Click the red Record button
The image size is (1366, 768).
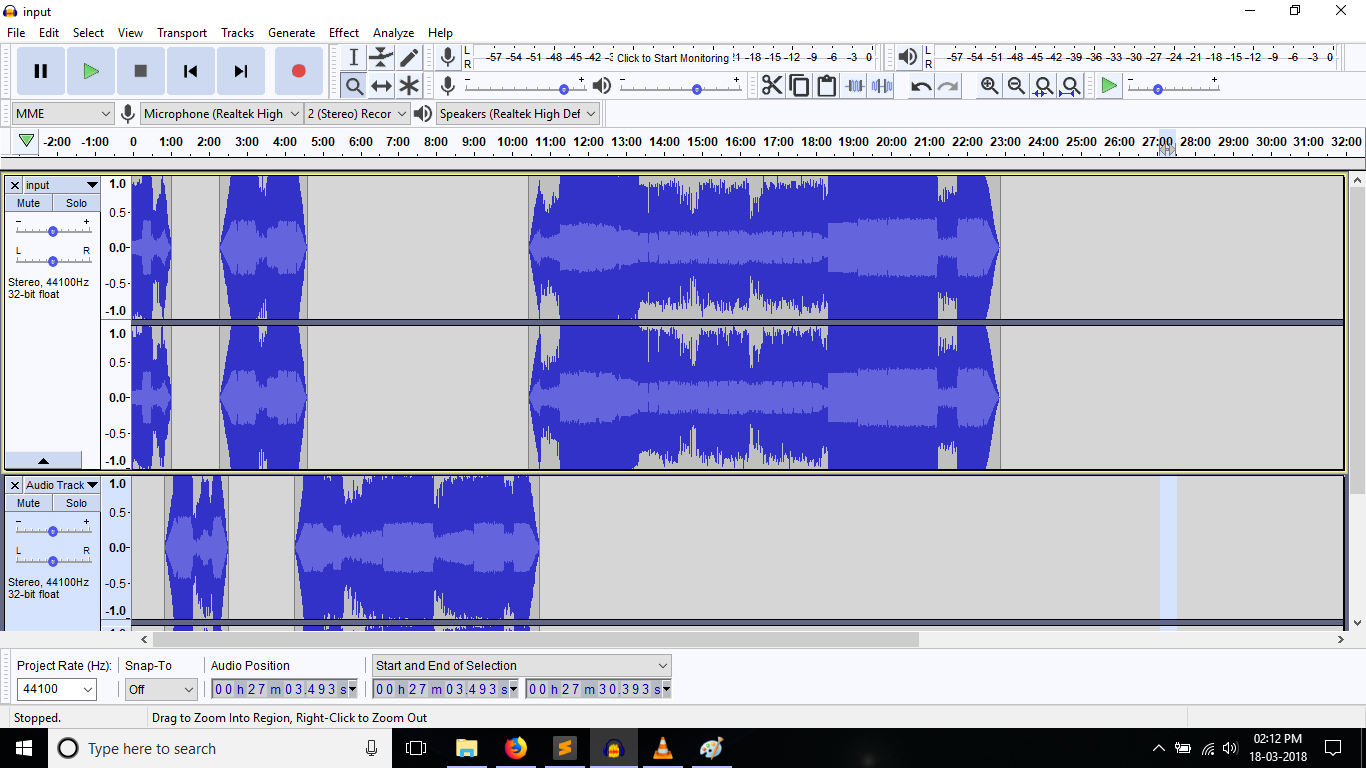[298, 71]
